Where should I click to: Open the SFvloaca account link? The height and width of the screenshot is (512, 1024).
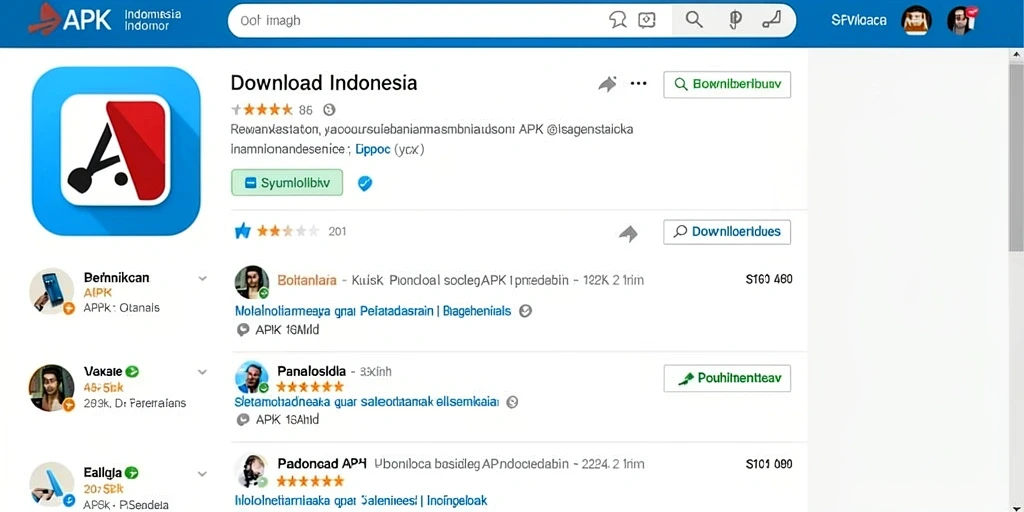859,20
